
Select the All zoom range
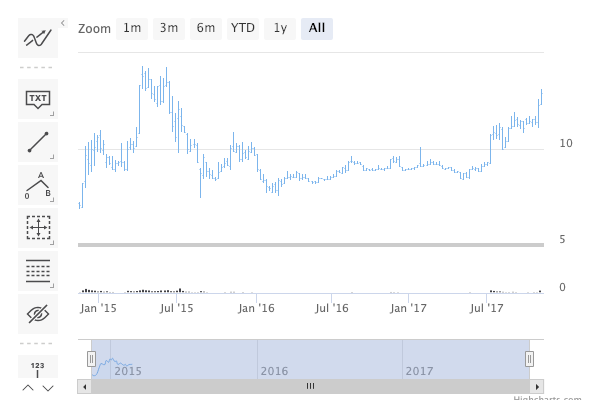point(317,28)
